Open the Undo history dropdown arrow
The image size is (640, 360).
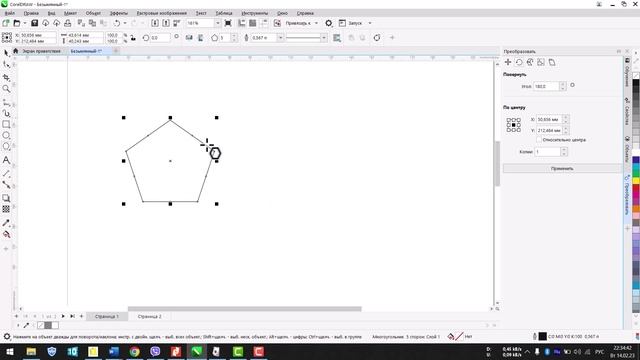(x=125, y=23)
